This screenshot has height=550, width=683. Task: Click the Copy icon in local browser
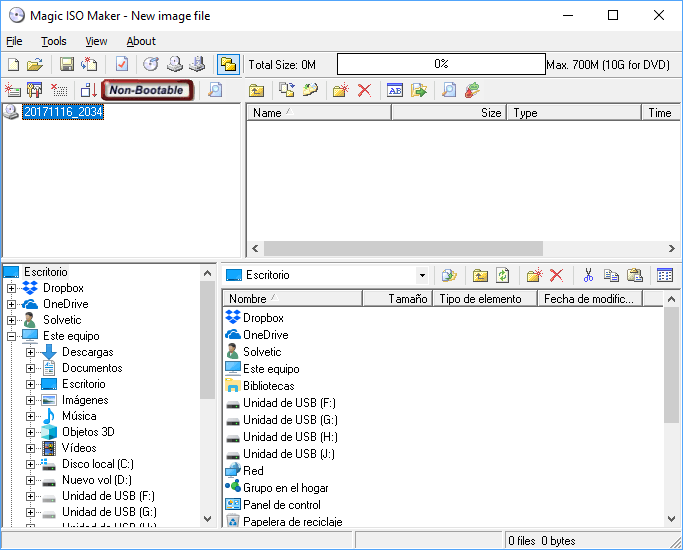pyautogui.click(x=611, y=275)
